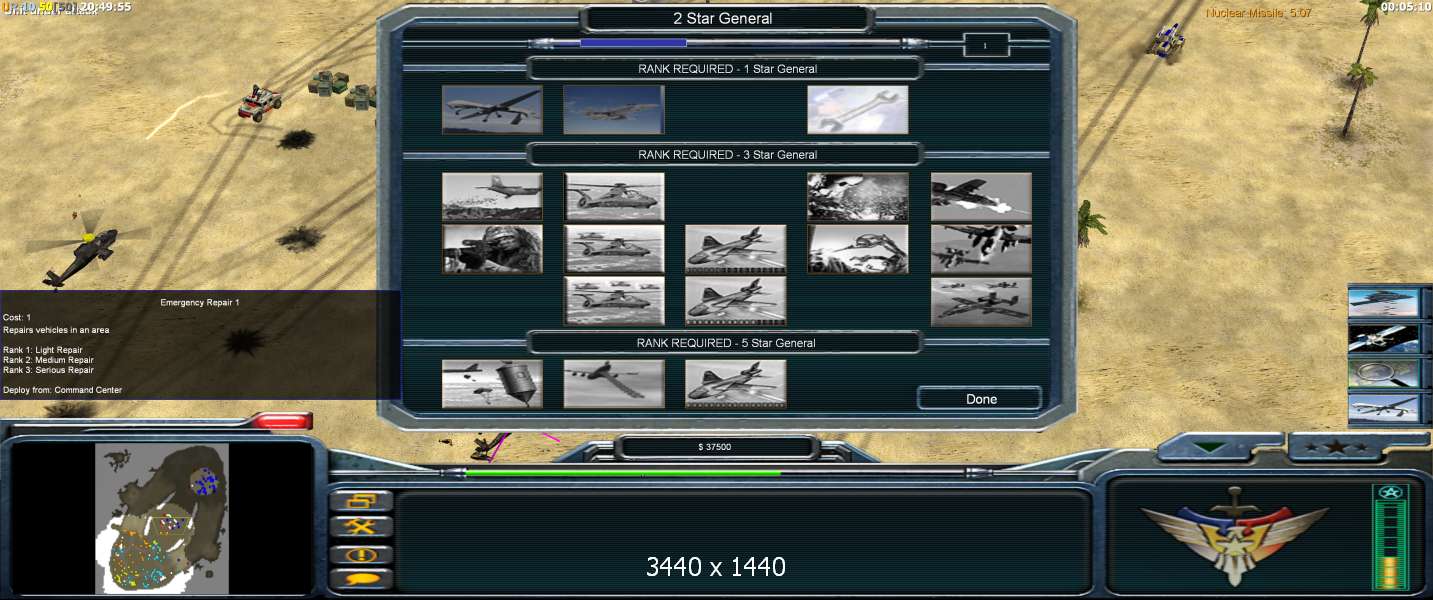
Task: Click the "RANK REQUIRED - 1 Star General" header
Action: click(727, 69)
